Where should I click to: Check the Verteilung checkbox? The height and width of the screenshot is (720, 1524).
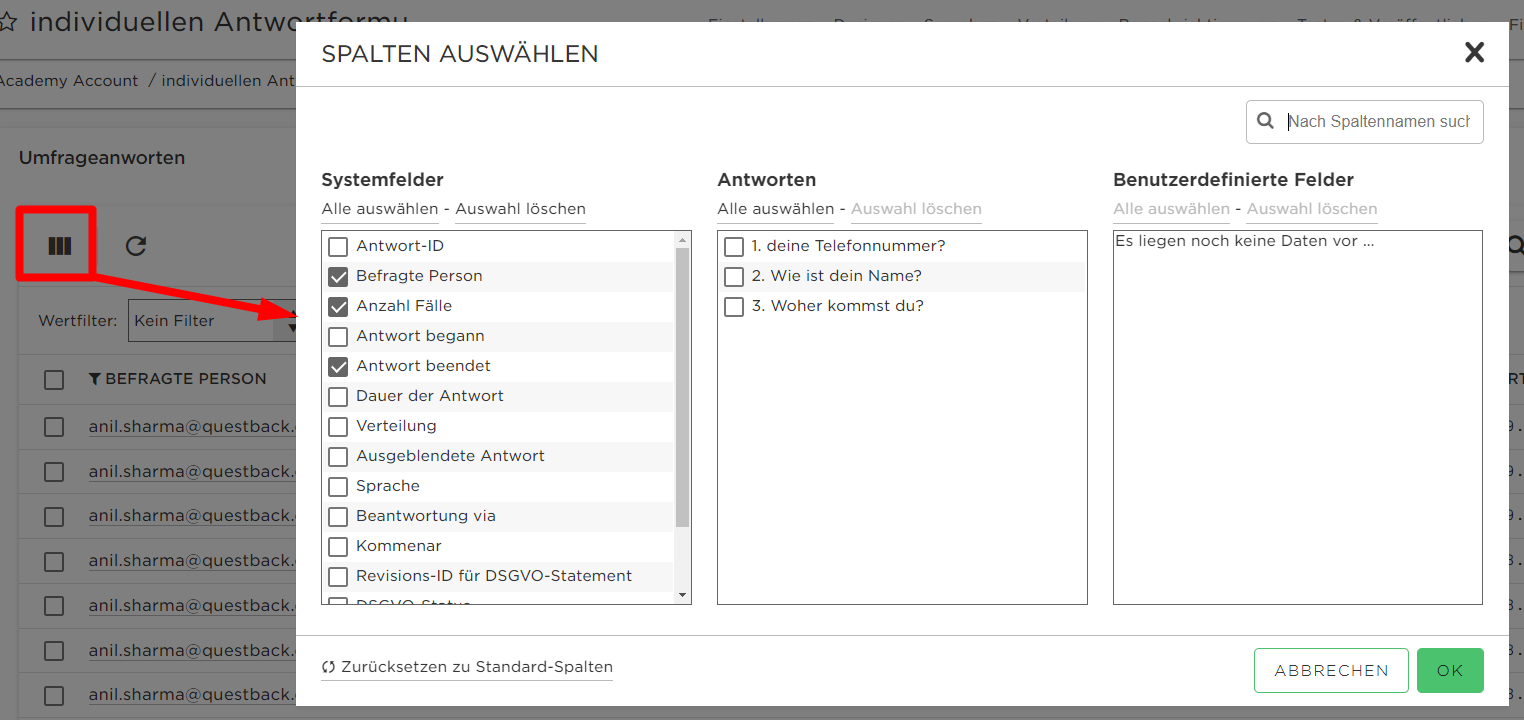(338, 427)
